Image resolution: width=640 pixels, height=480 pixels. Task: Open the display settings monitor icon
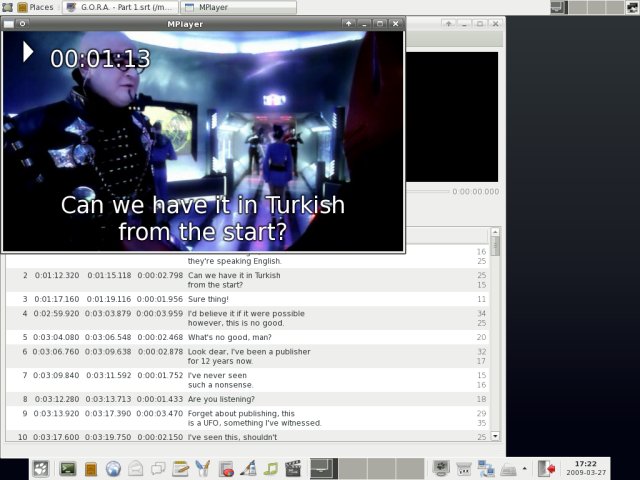point(441,469)
